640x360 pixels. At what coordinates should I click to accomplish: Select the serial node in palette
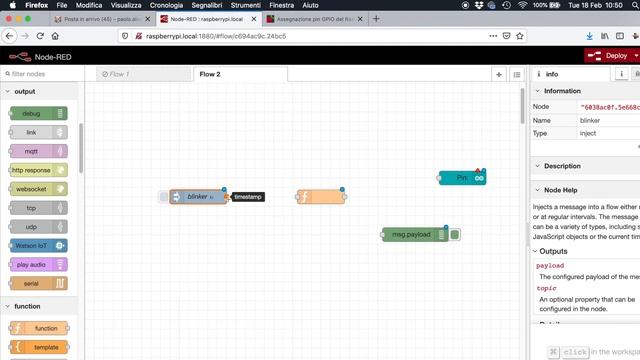(x=38, y=283)
